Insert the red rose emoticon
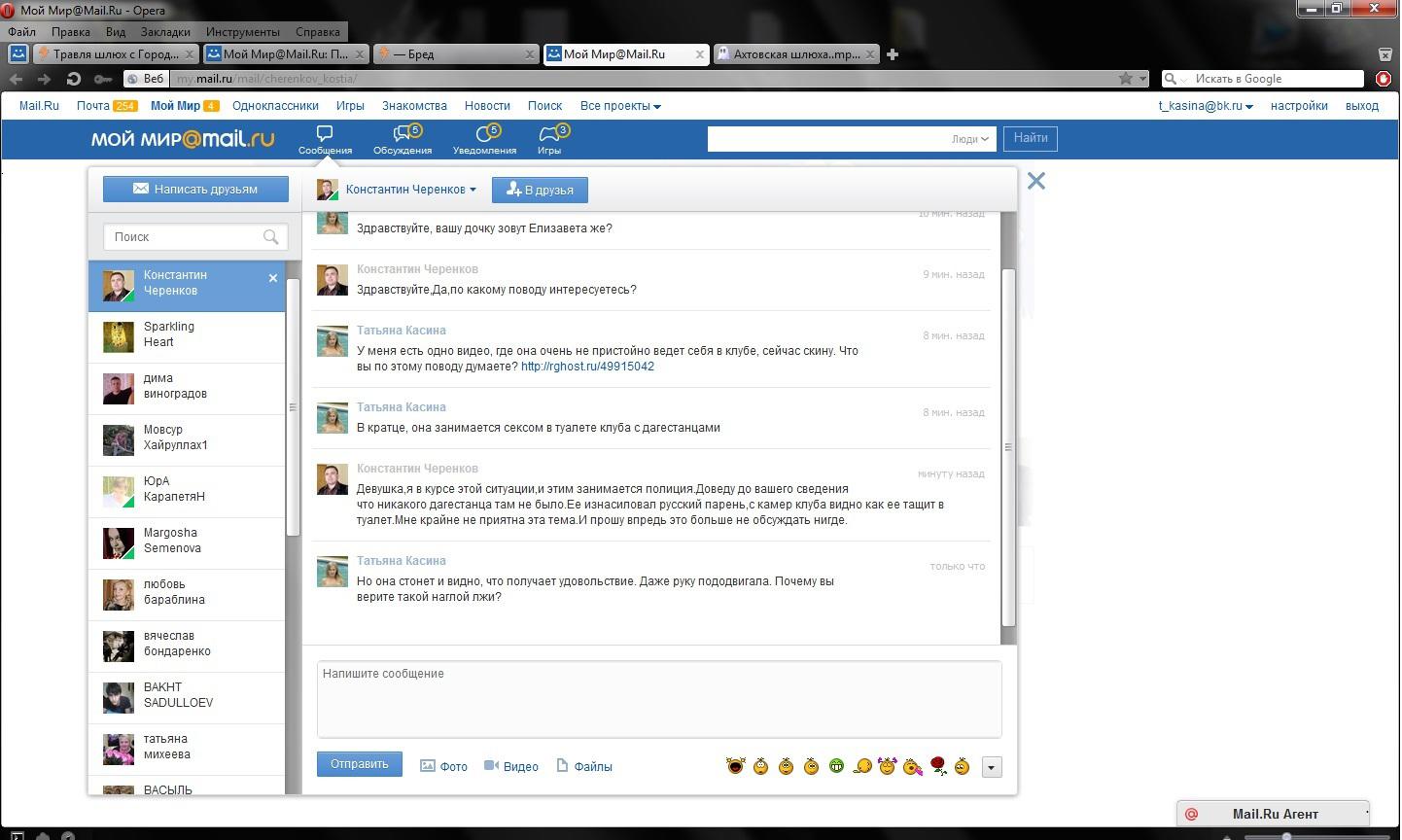This screenshot has height=840, width=1402. pyautogui.click(x=938, y=766)
